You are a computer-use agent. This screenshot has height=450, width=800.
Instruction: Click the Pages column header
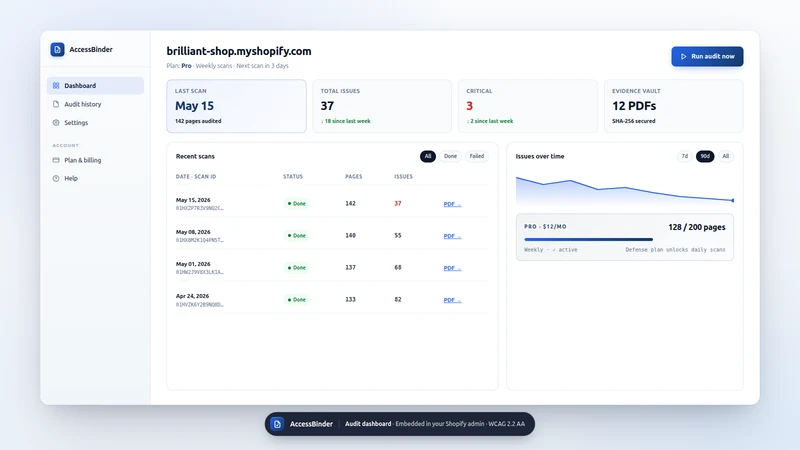(x=354, y=177)
